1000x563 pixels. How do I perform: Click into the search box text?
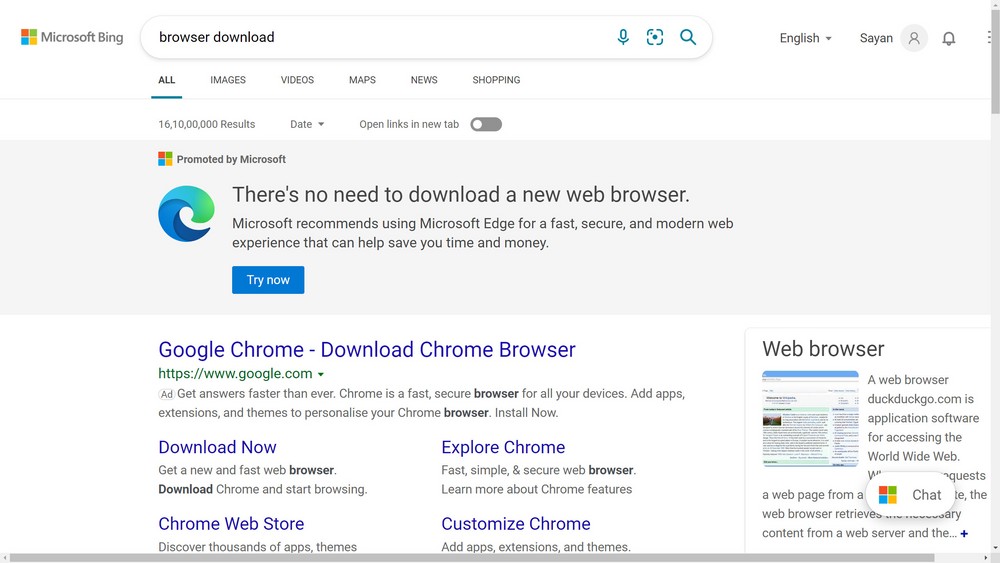click(x=217, y=37)
